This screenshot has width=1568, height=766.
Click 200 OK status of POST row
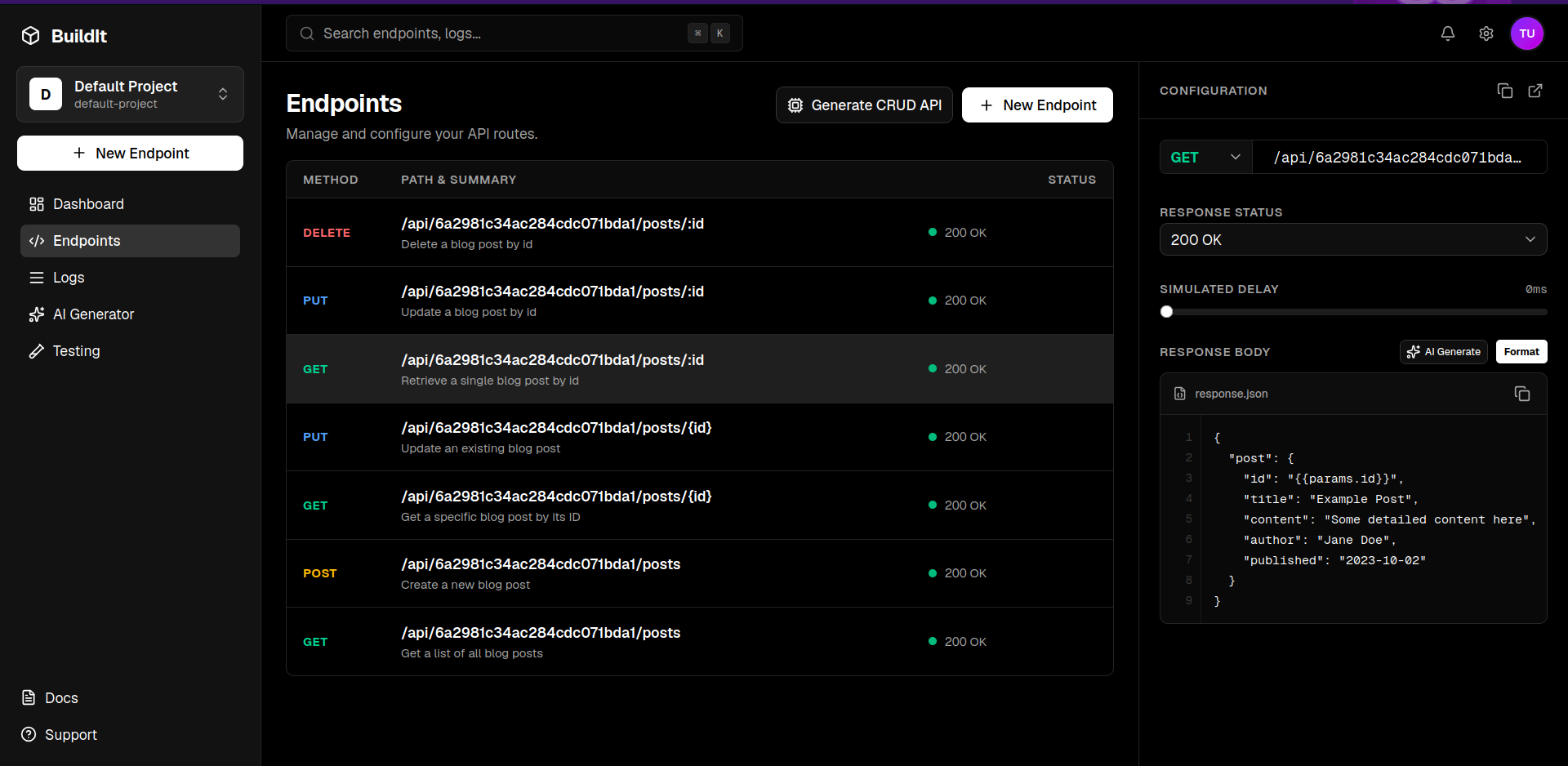pyautogui.click(x=957, y=573)
